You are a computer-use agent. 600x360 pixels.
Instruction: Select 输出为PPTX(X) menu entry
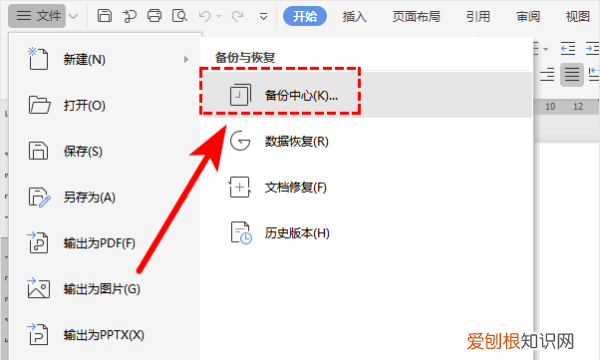(105, 335)
